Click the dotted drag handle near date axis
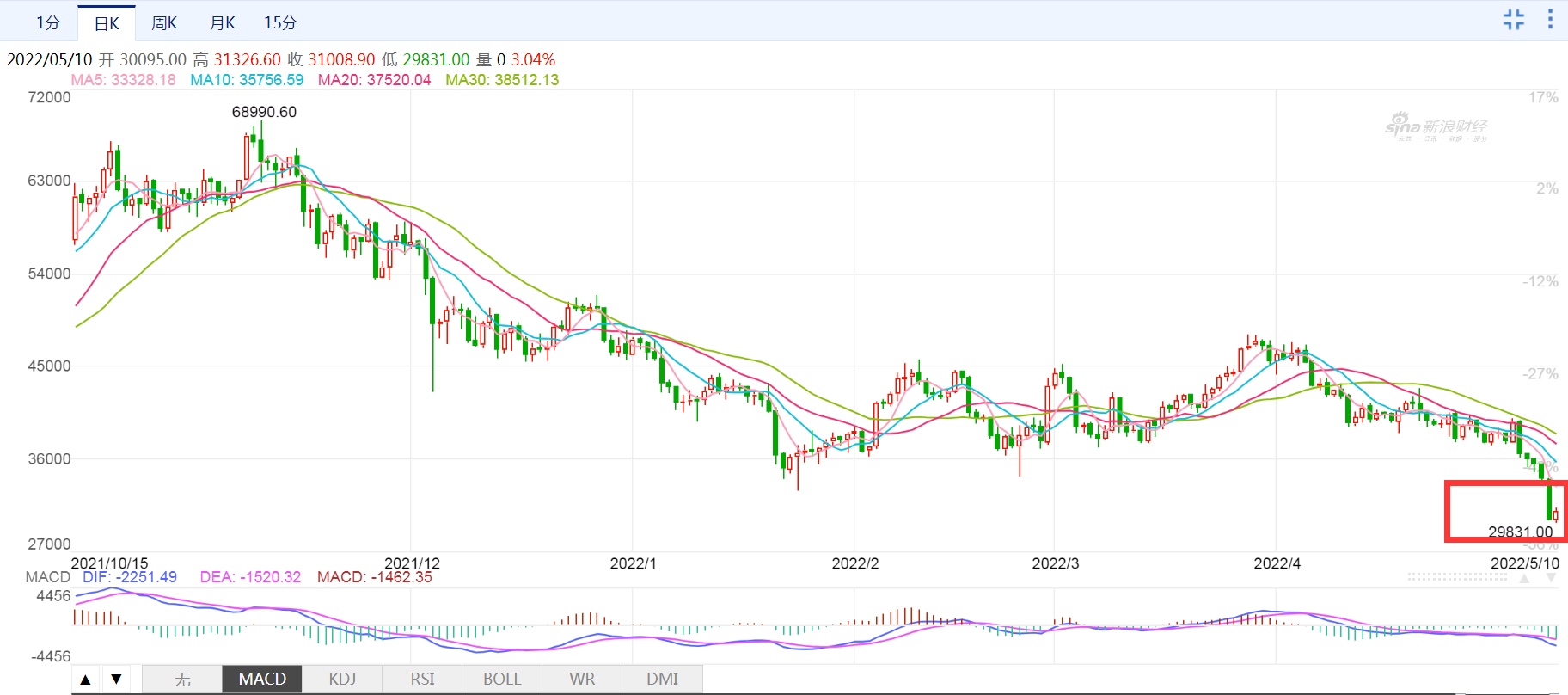The height and width of the screenshot is (695, 1568). pos(1458,578)
